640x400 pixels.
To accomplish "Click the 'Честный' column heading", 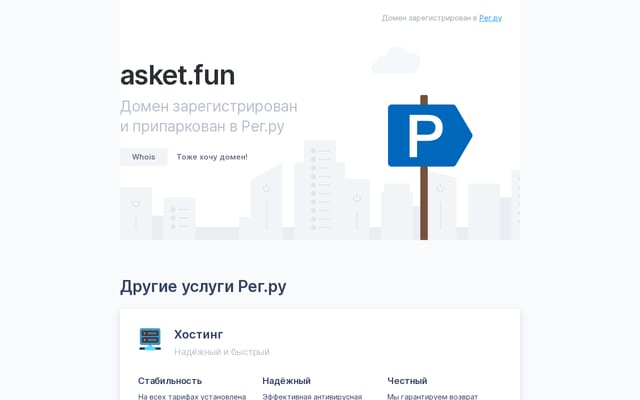I will pos(407,381).
